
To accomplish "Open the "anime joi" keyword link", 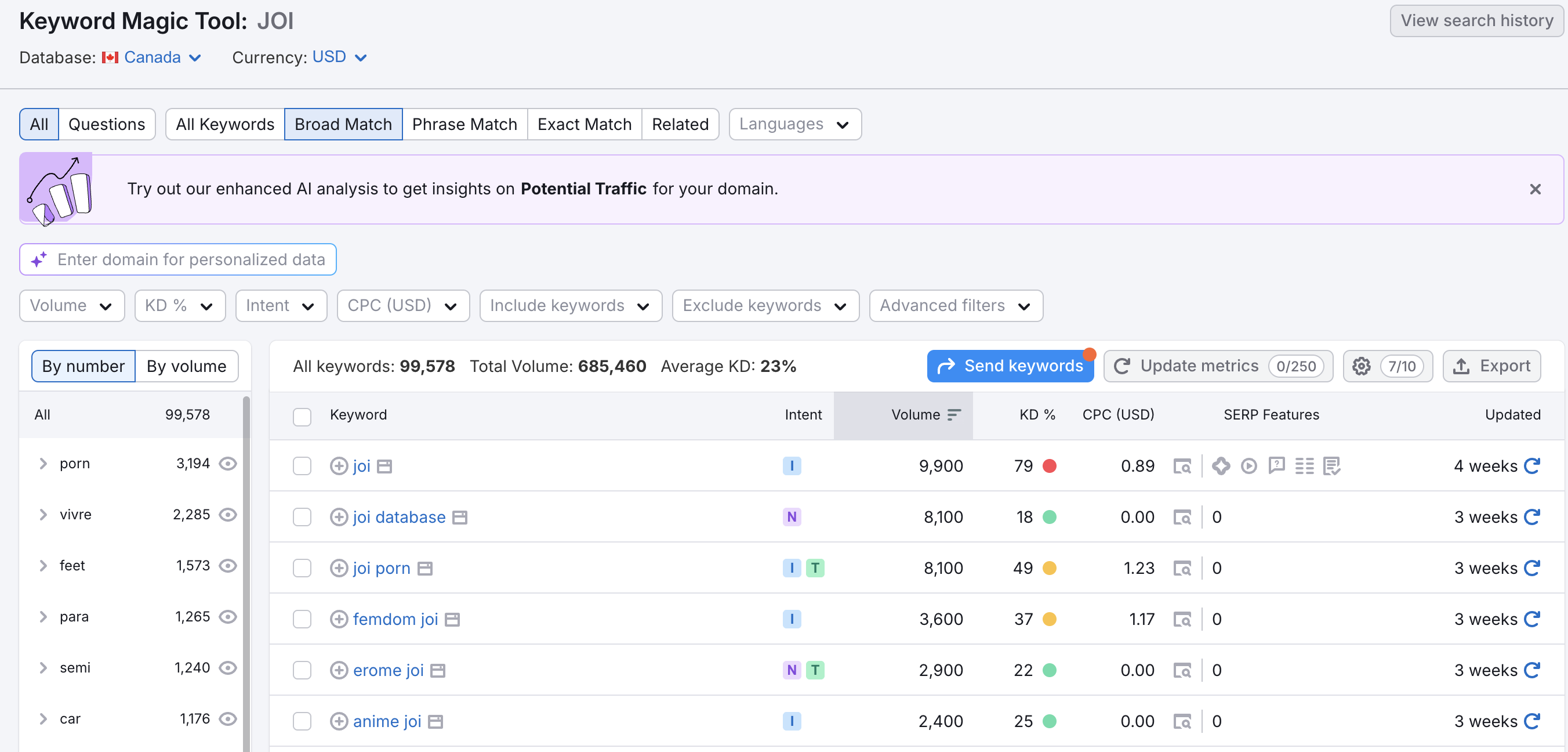I will click(387, 721).
